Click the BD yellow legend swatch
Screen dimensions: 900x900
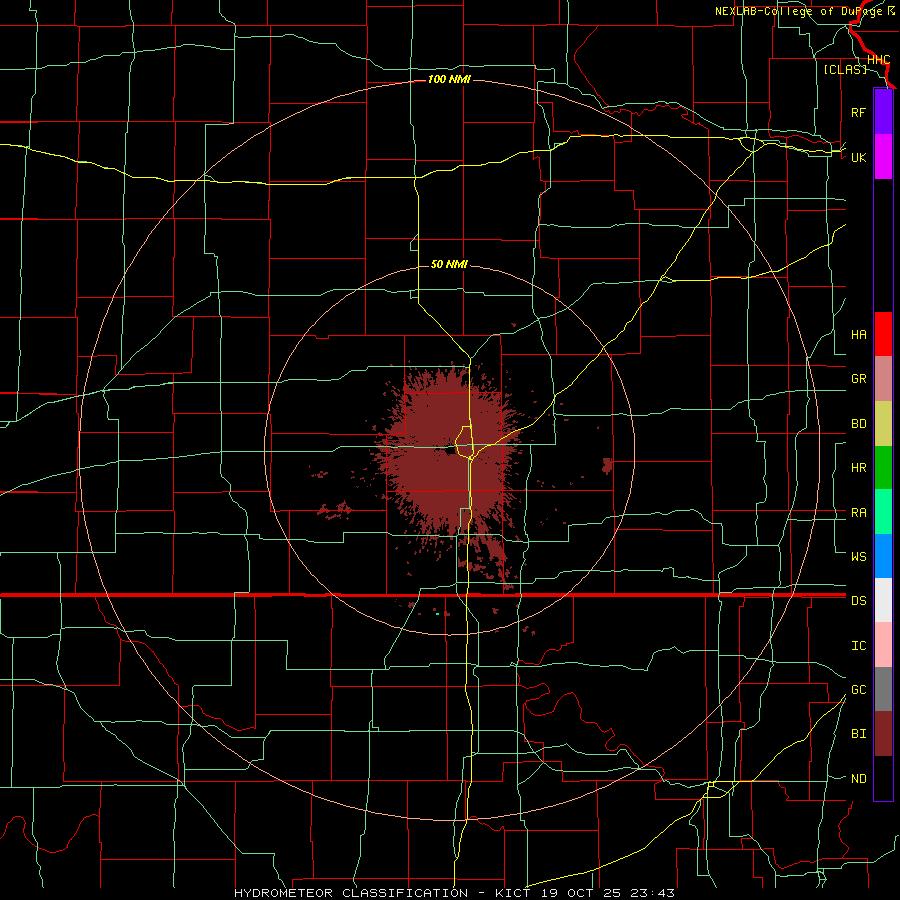coord(883,424)
